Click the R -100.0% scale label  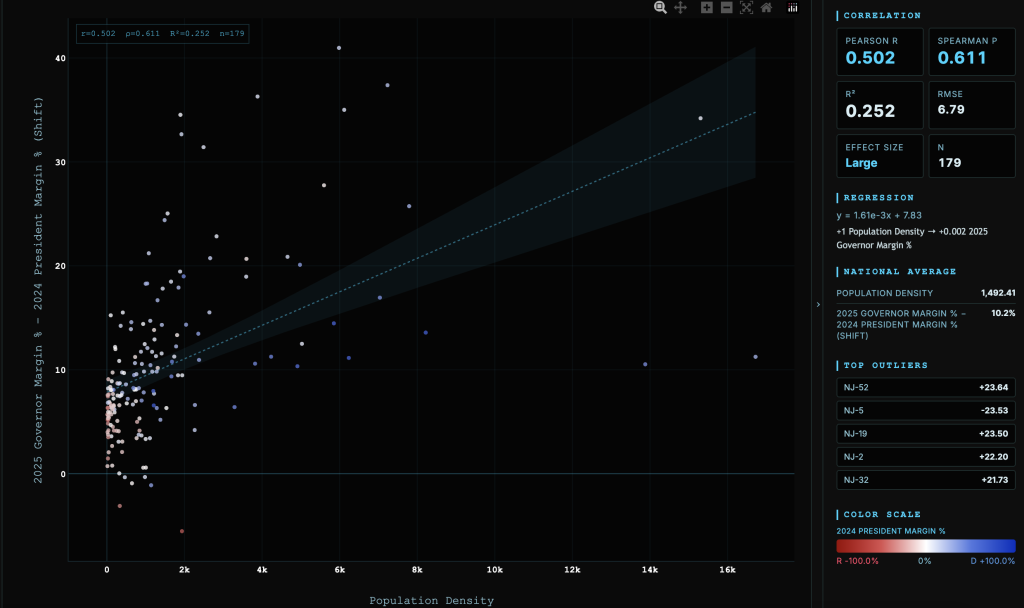tap(857, 561)
